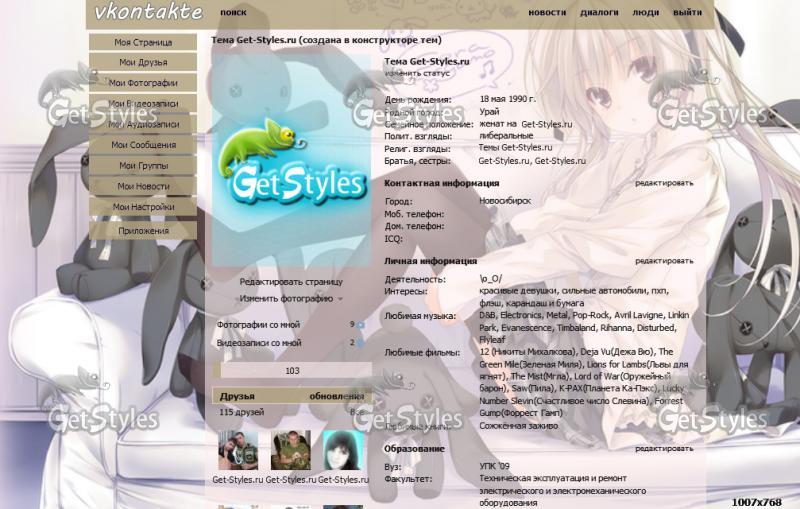Open Мои Фотографии in sidebar
This screenshot has width=800, height=509.
point(143,83)
